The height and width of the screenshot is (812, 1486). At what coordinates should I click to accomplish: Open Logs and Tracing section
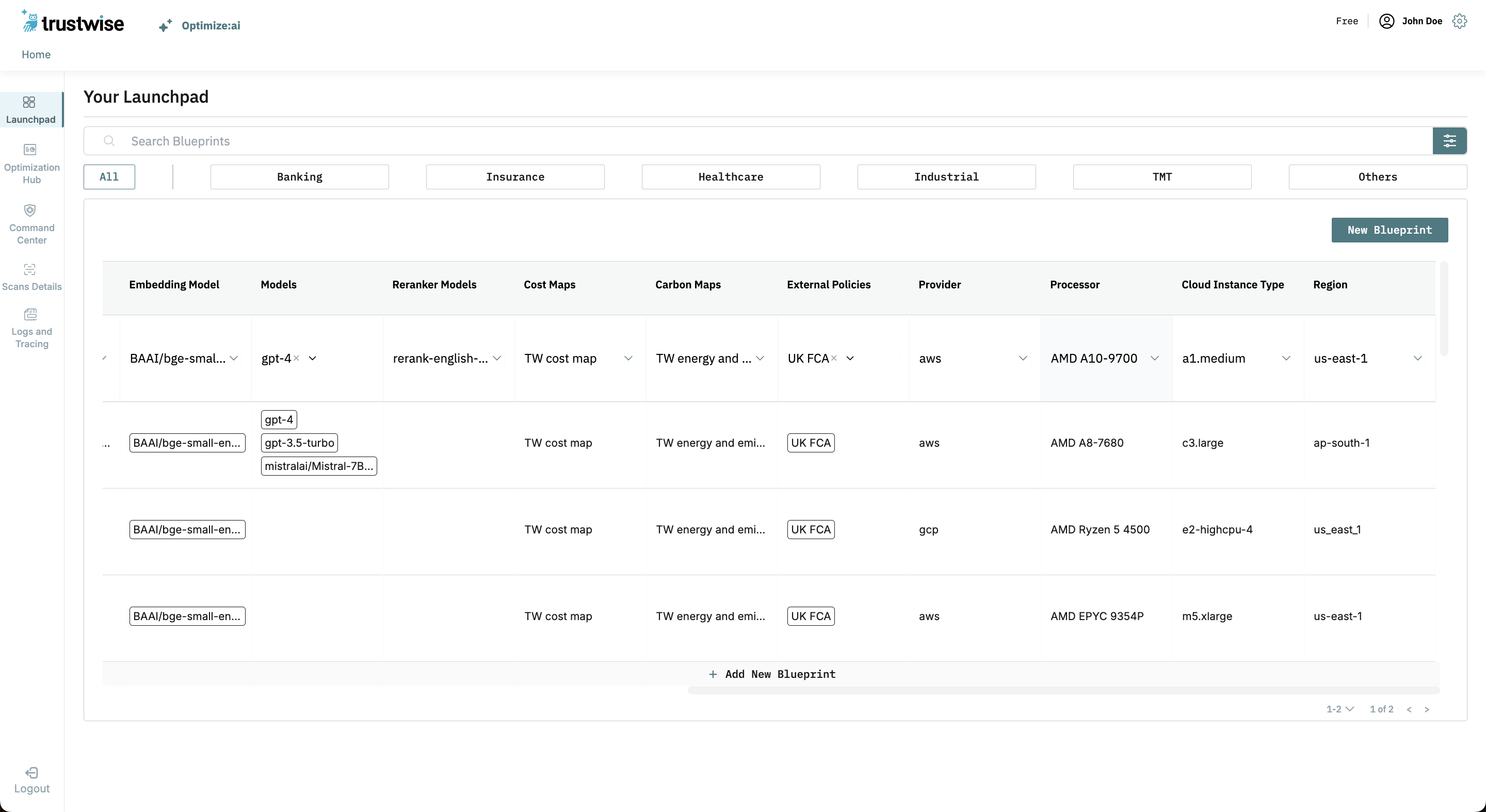pos(30,329)
